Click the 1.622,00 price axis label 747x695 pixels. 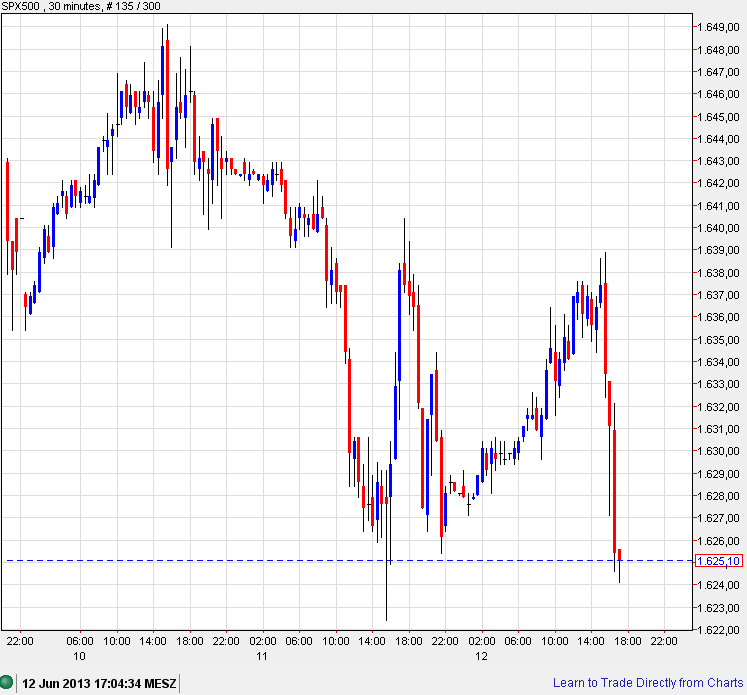pyautogui.click(x=718, y=630)
